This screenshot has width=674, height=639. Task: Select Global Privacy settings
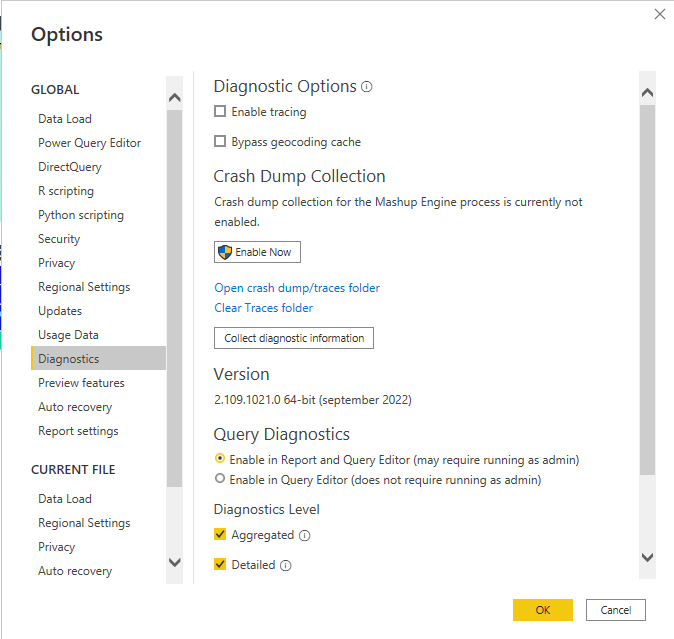click(56, 263)
